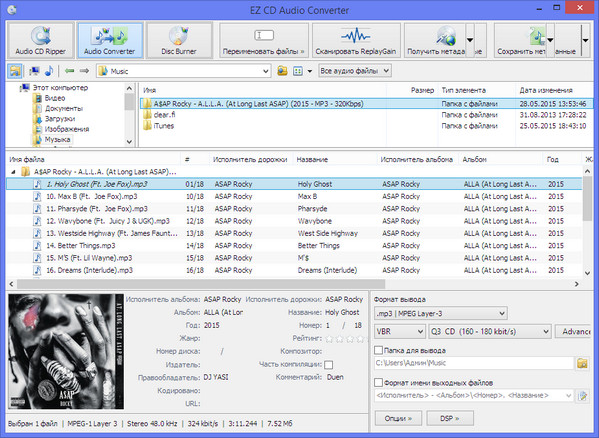Select track 16. Dreams (Interlude).mp3
Viewport: 599px width, 438px height.
[294, 270]
